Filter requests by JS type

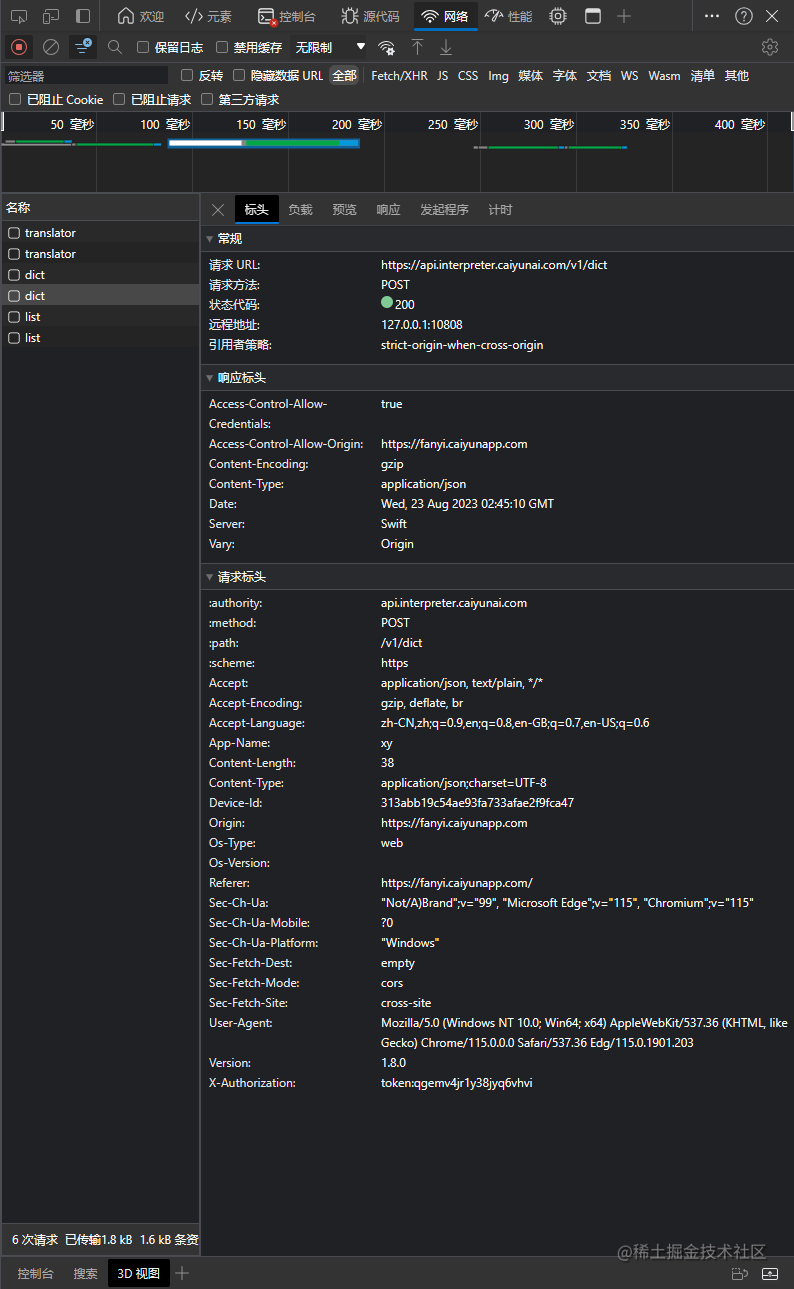tap(442, 75)
